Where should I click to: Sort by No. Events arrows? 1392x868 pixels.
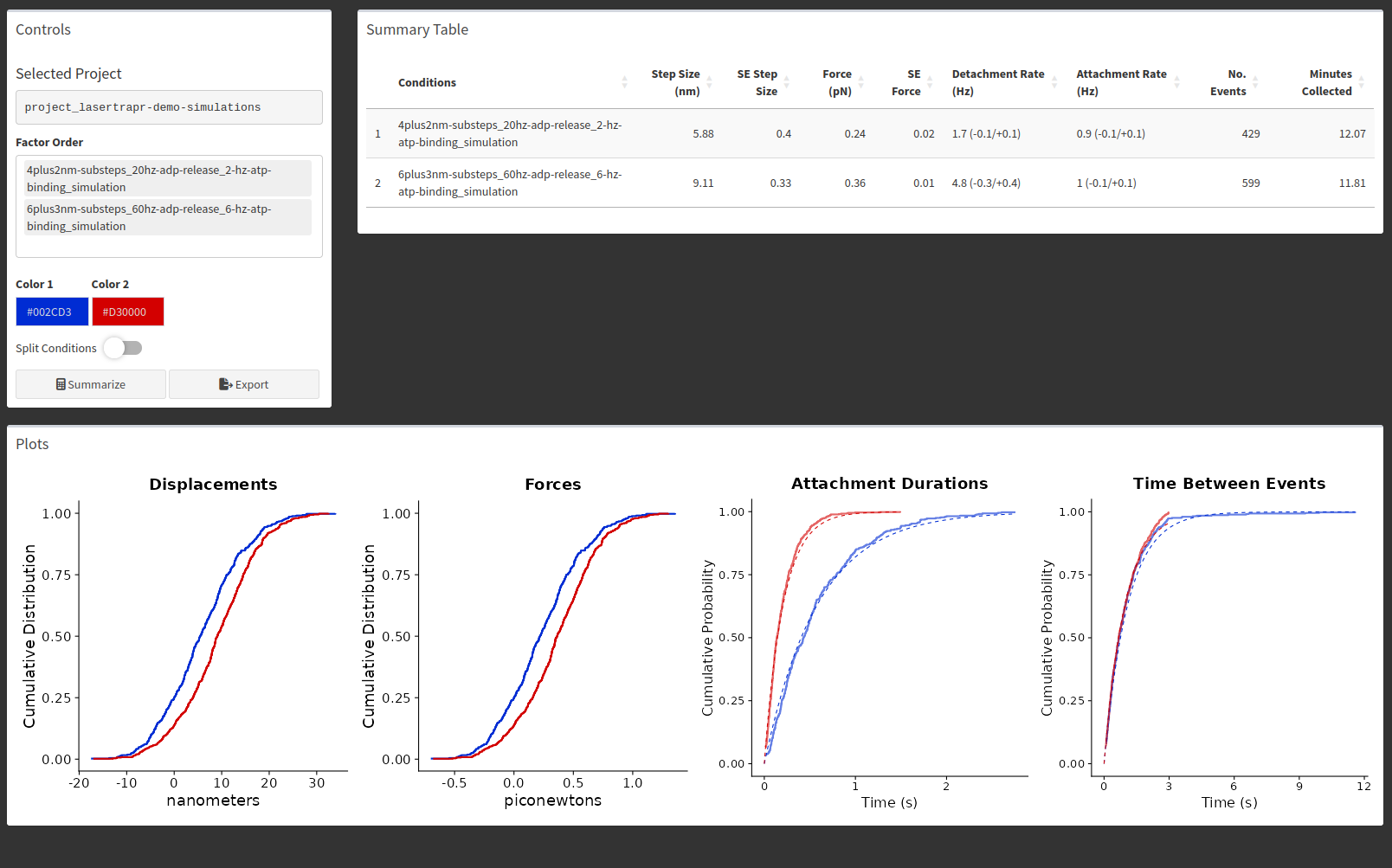[1255, 82]
